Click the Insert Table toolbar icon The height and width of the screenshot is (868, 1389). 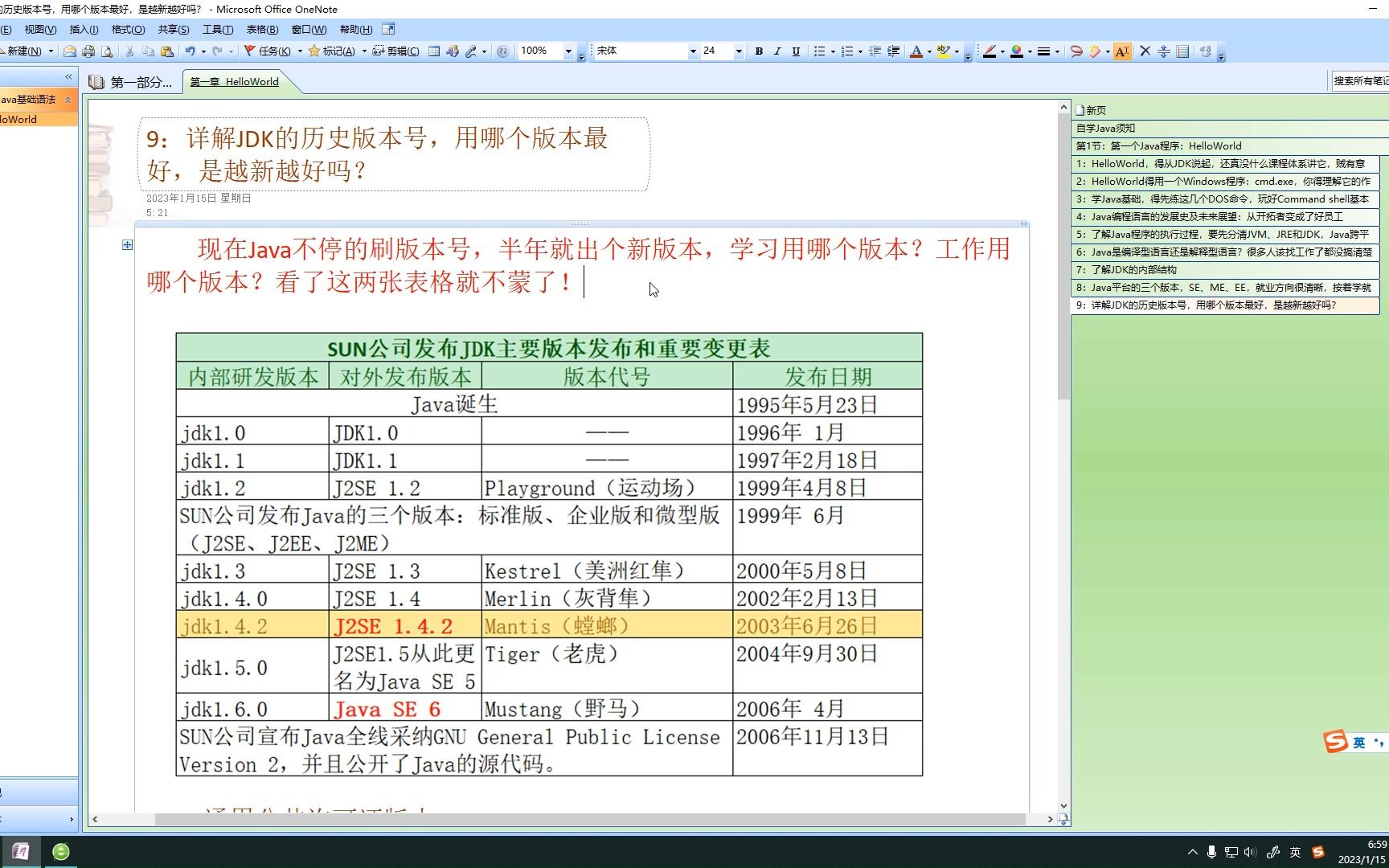point(434,51)
